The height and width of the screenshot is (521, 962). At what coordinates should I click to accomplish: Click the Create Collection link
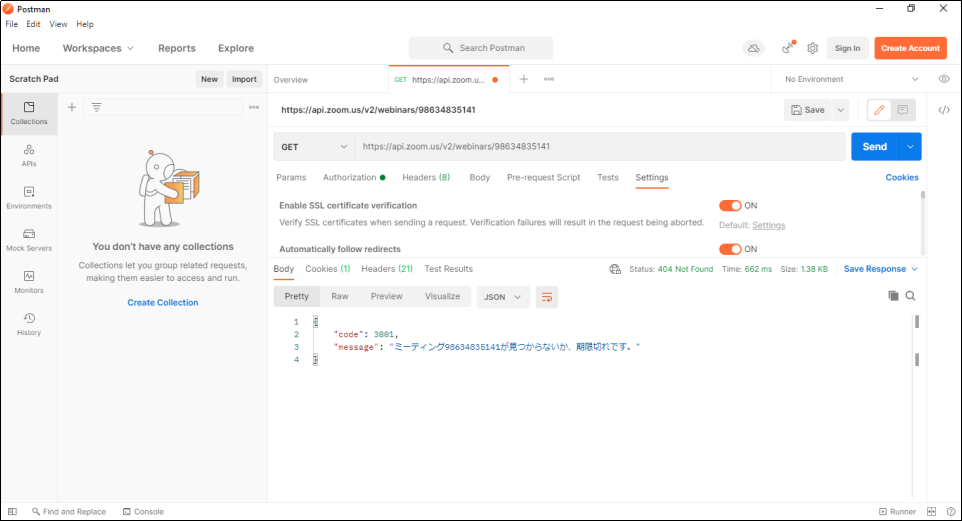[x=163, y=303]
